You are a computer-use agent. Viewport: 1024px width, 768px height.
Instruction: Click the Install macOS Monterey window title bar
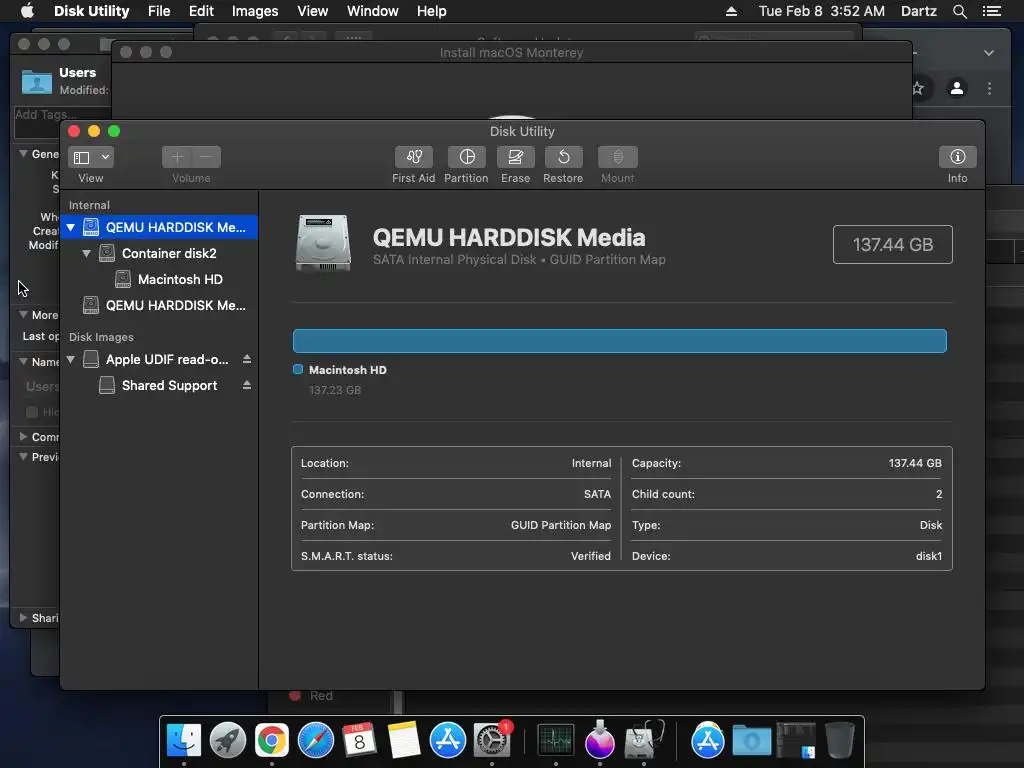click(511, 52)
